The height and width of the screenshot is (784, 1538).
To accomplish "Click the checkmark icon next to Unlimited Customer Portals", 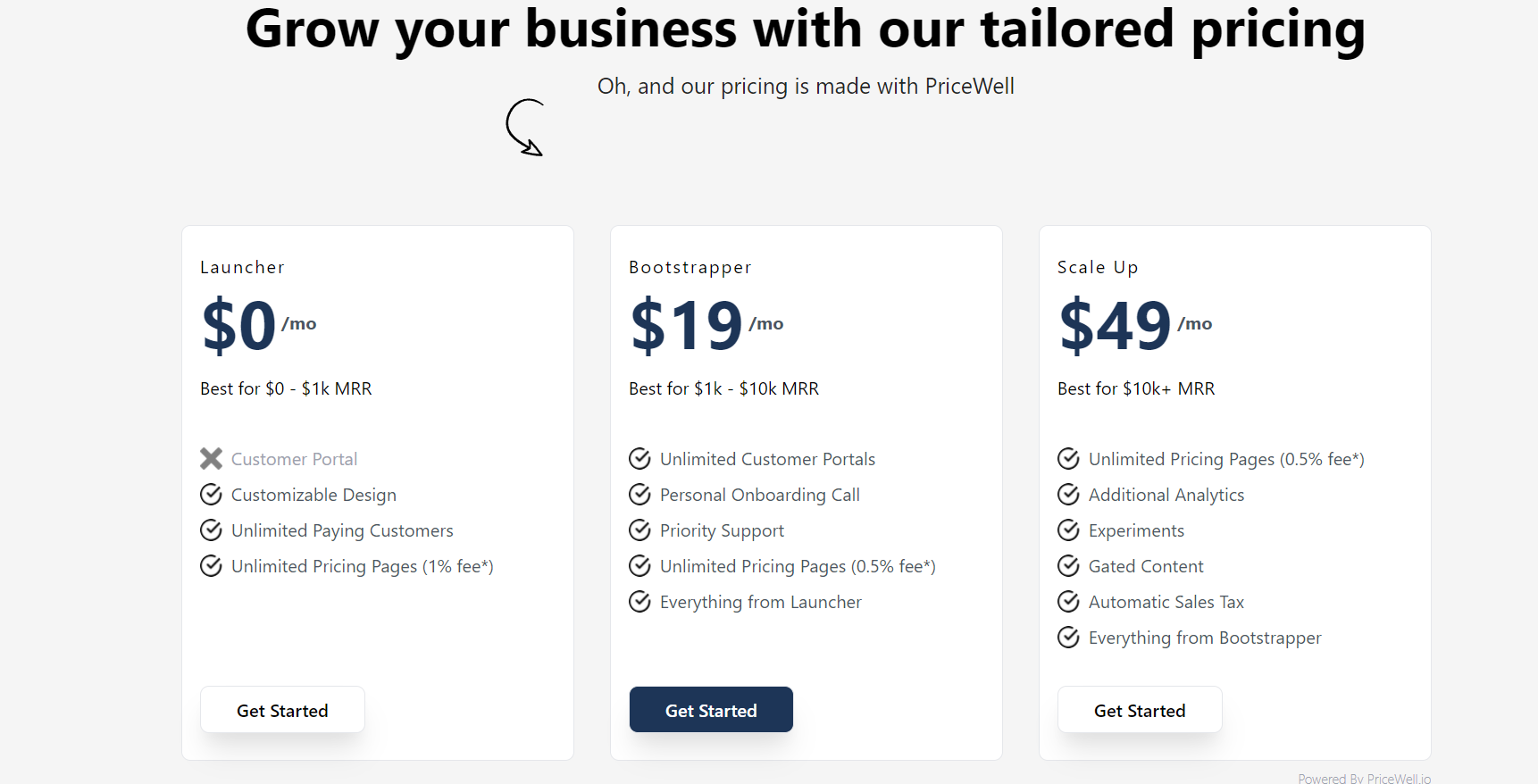I will click(639, 459).
